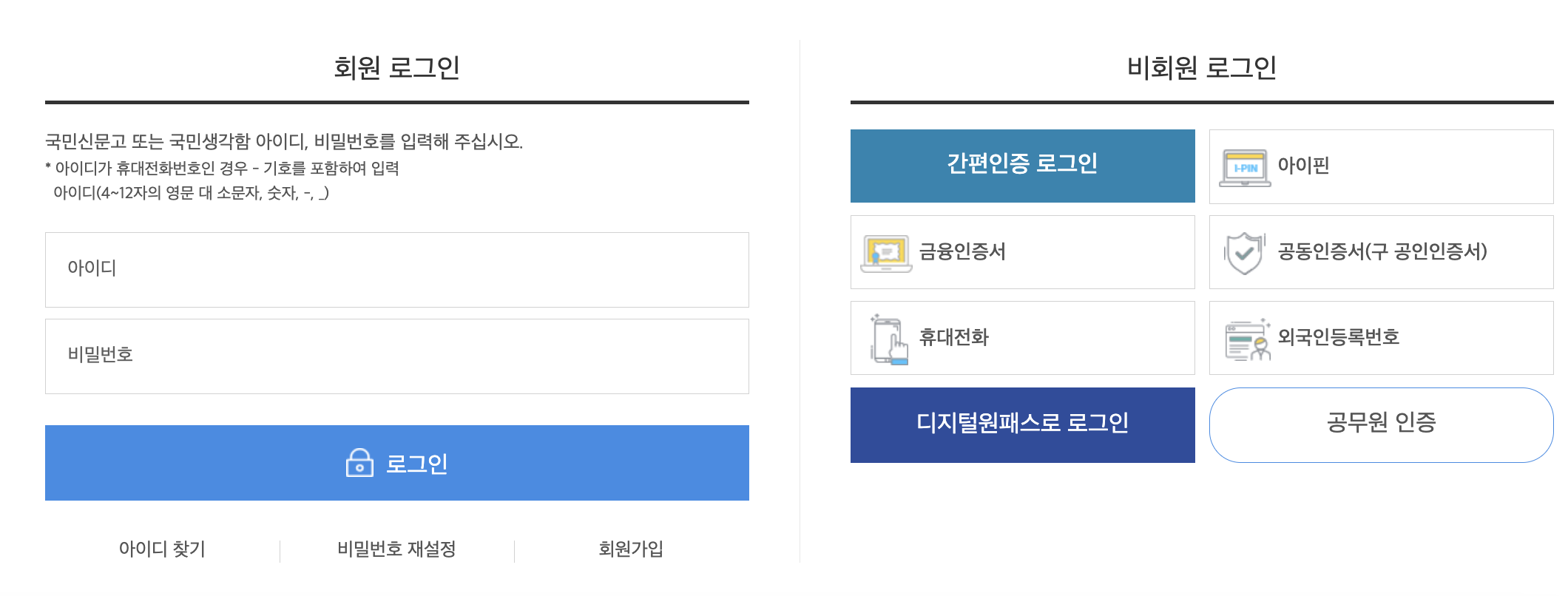Click the 디지털원패스로 로그인 button
Image resolution: width=1568 pixels, height=596 pixels.
click(x=1023, y=425)
